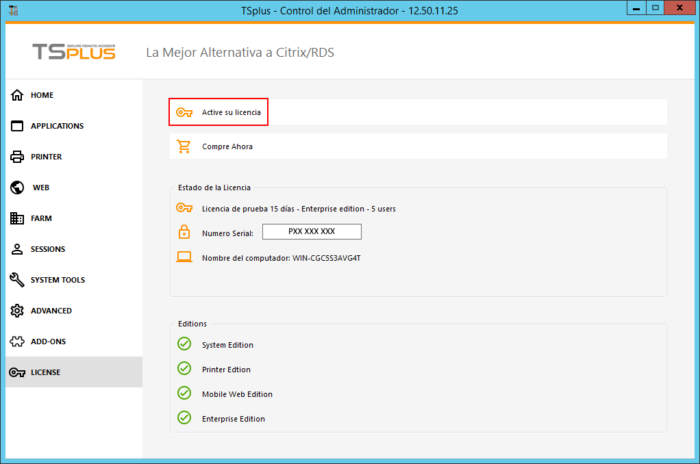The image size is (700, 464).
Task: Click the orange key icon beside Active su licencia
Action: tap(184, 112)
